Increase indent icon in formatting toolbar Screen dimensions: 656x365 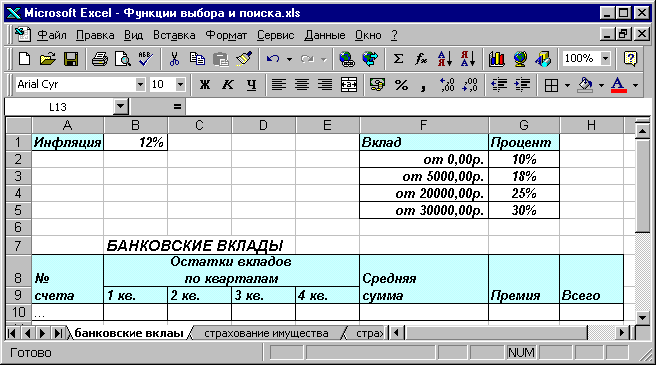[x=522, y=85]
